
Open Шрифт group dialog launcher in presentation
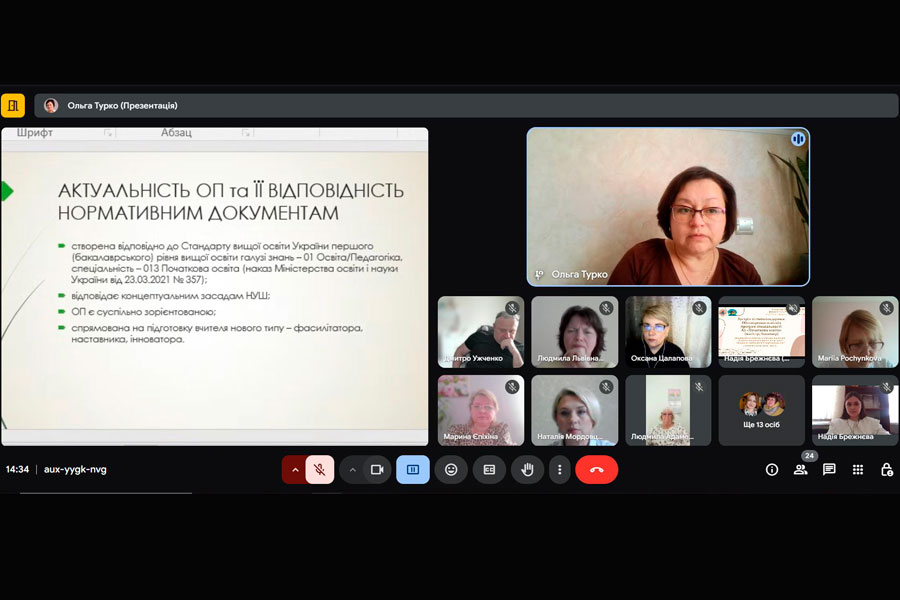click(108, 133)
